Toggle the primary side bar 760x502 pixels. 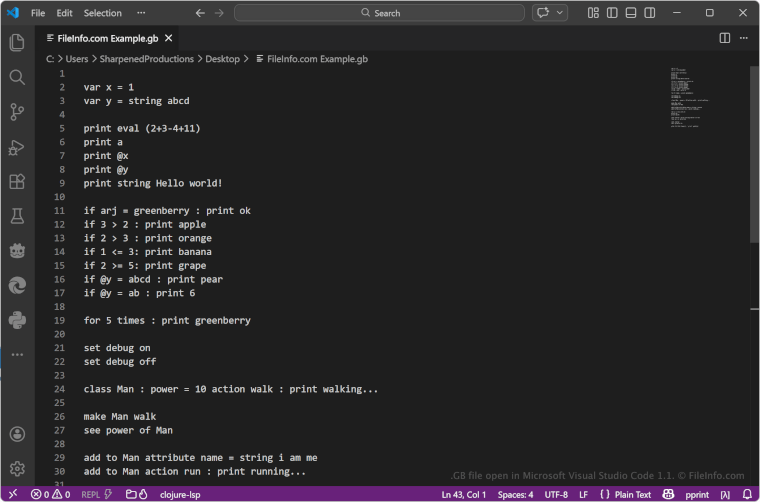tap(612, 13)
